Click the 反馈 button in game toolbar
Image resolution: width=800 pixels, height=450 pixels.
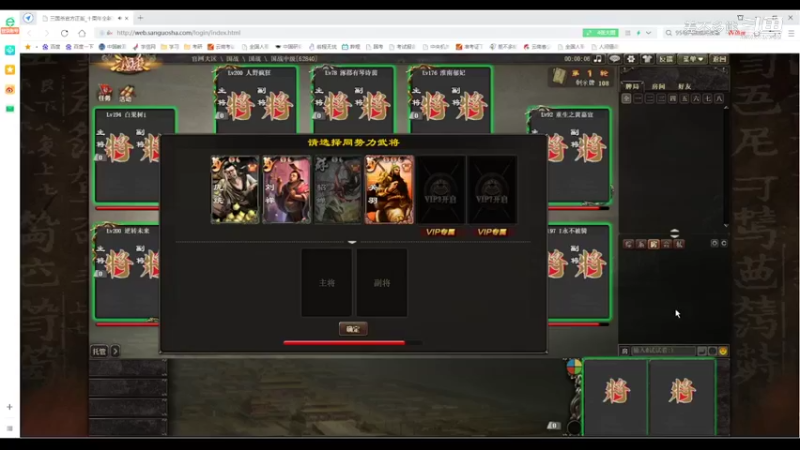[666, 59]
